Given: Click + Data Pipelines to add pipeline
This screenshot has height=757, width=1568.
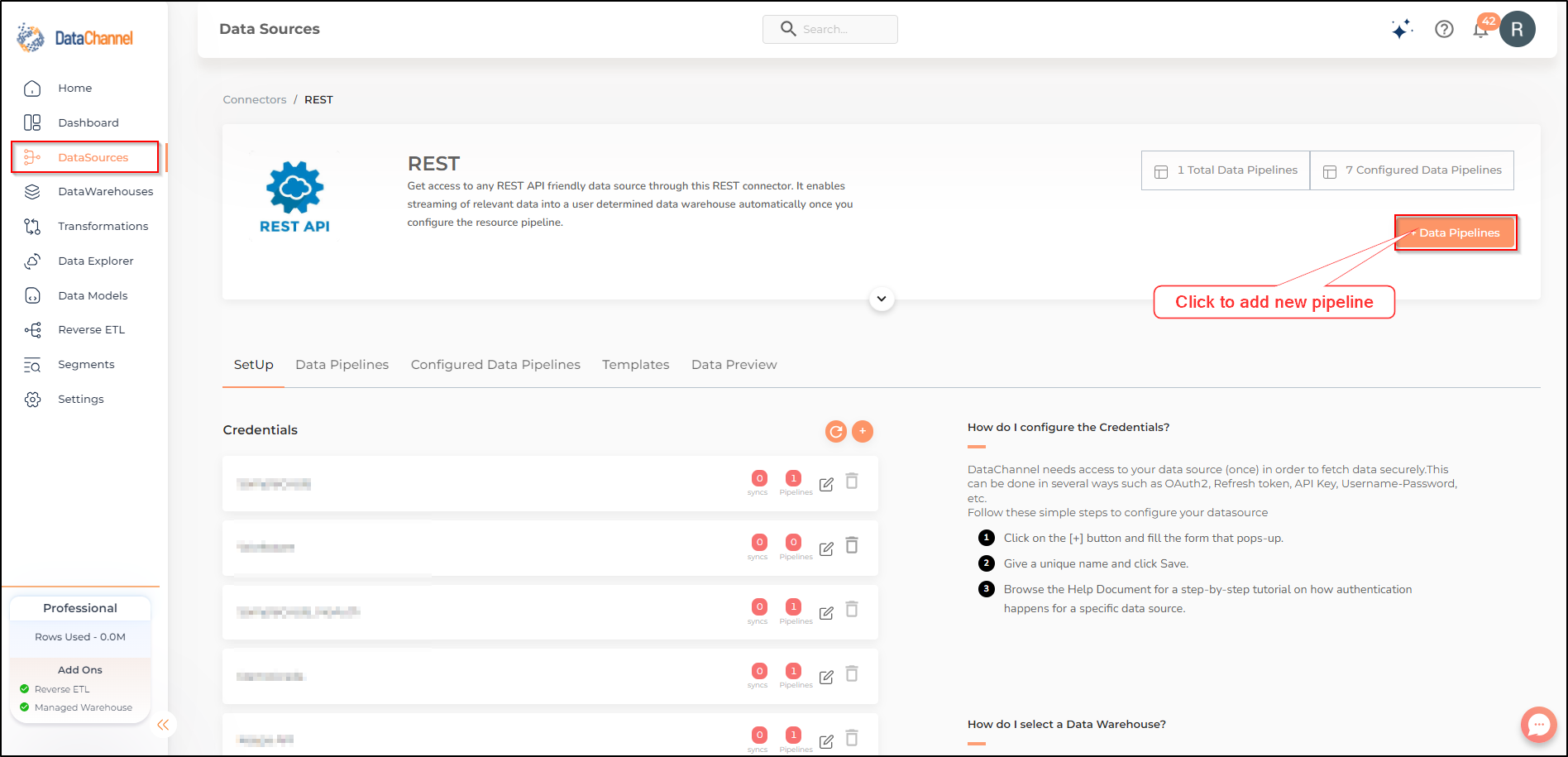Looking at the screenshot, I should [x=1456, y=232].
